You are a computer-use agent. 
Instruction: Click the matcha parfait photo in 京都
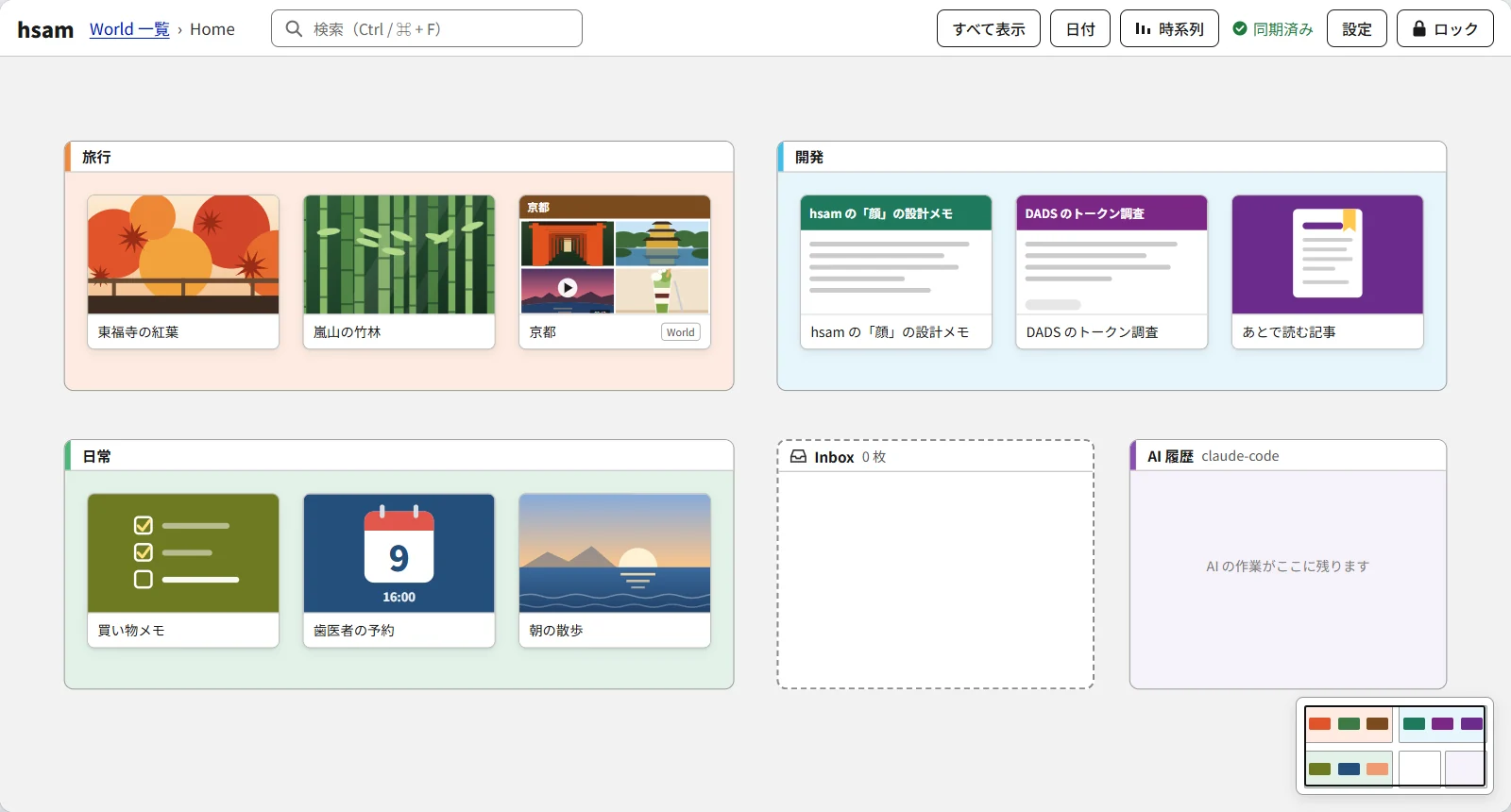[662, 291]
